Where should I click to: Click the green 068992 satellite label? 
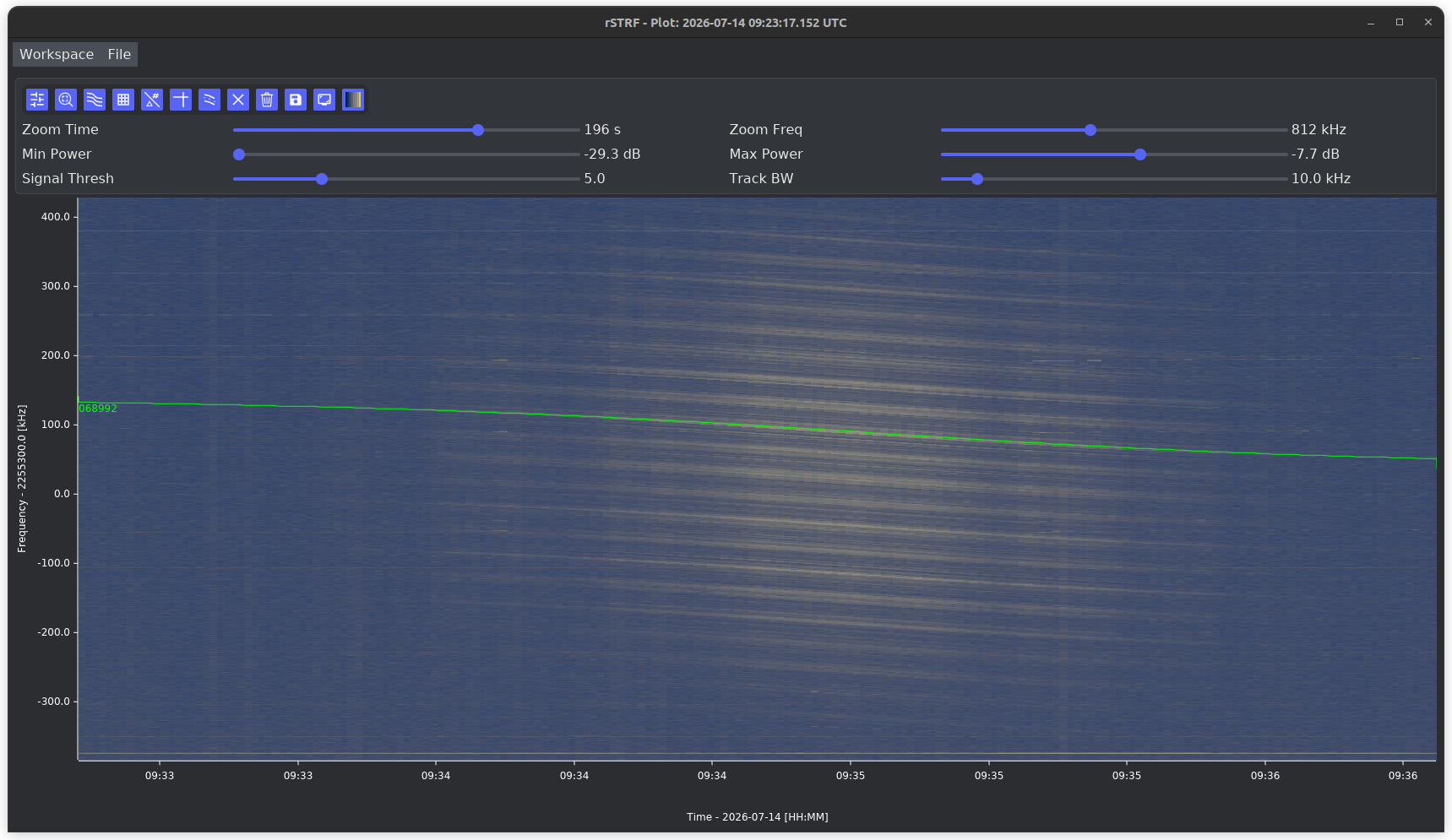pyautogui.click(x=98, y=409)
